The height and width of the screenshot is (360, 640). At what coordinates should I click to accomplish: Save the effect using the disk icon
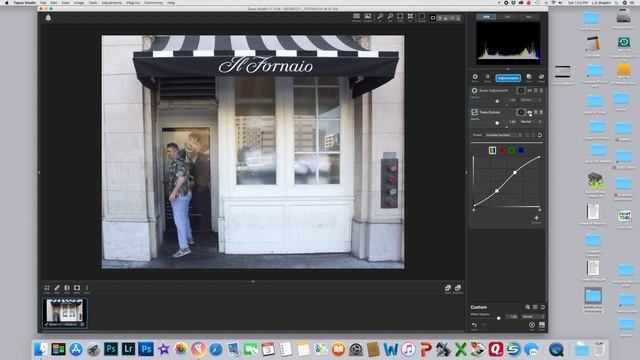point(542,325)
